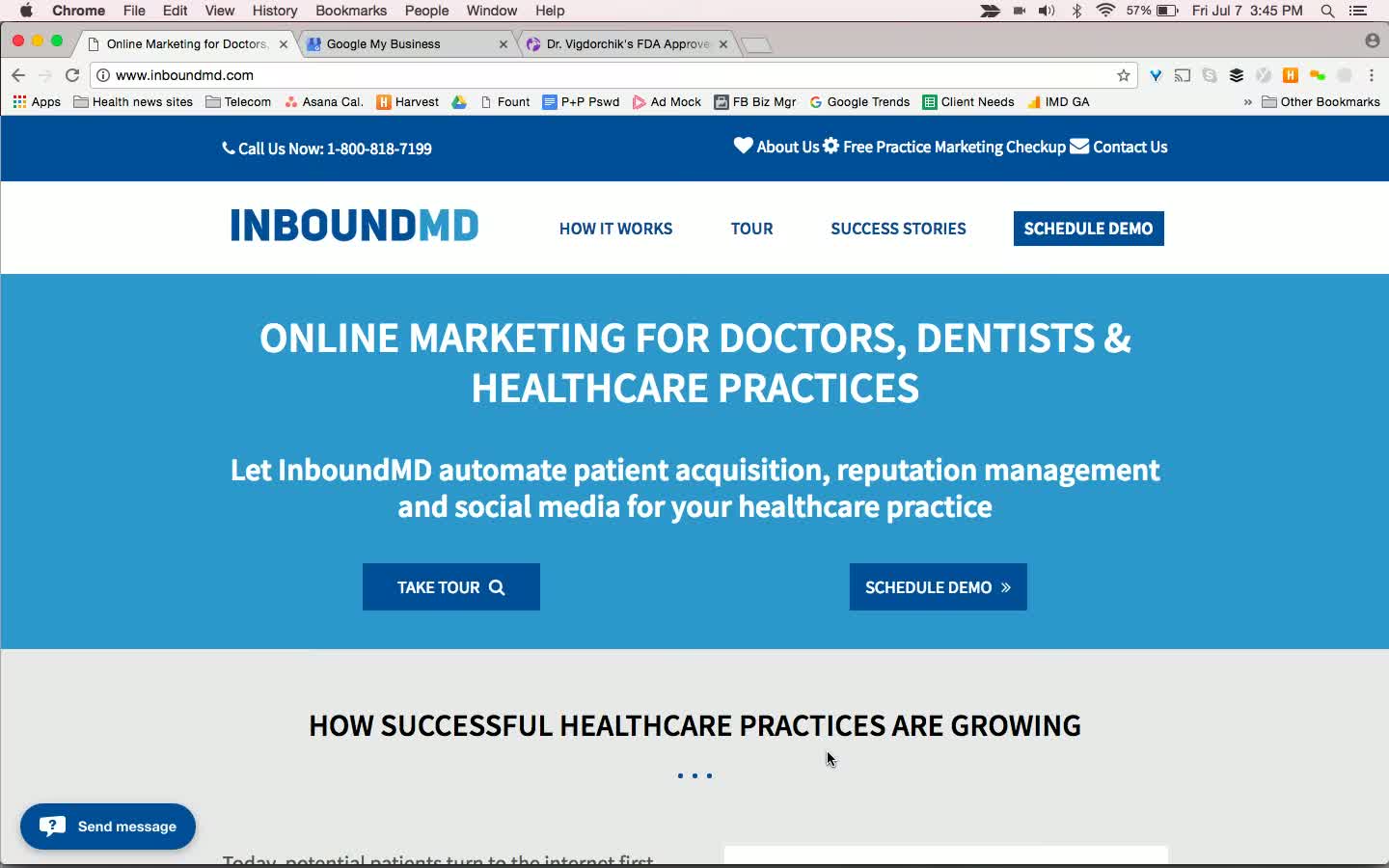The width and height of the screenshot is (1389, 868).
Task: Open a new tab button
Action: (x=757, y=44)
